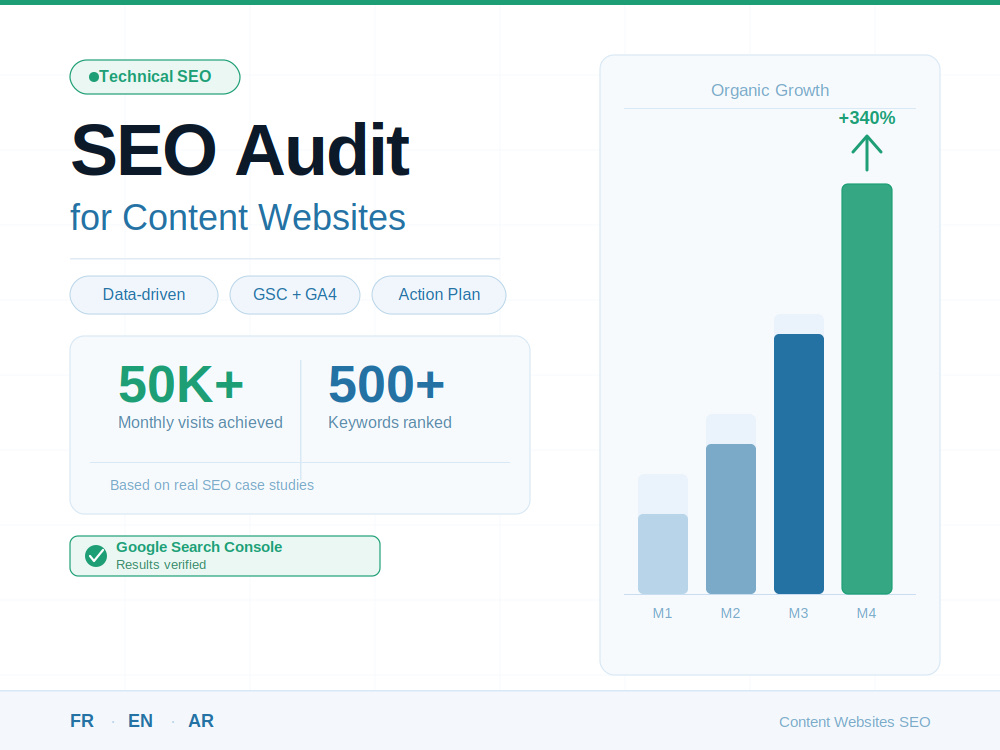The image size is (1000, 750).
Task: Click the Keywords ranked label
Action: tap(390, 423)
